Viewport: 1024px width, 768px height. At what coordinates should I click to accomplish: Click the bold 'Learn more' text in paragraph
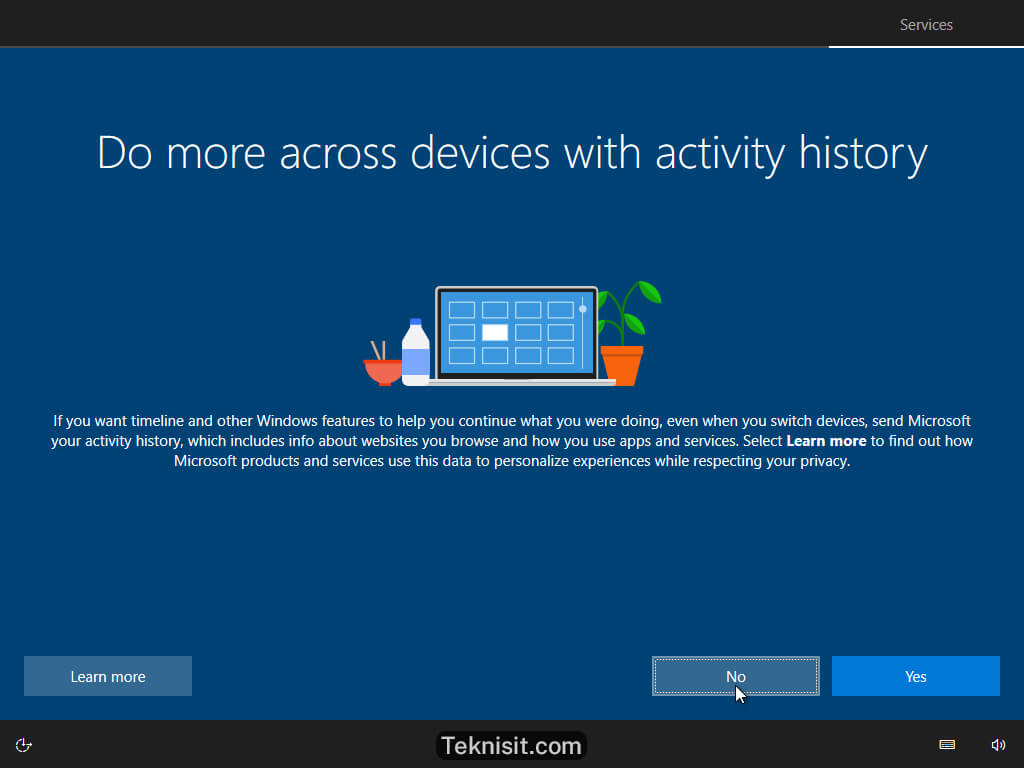[826, 441]
